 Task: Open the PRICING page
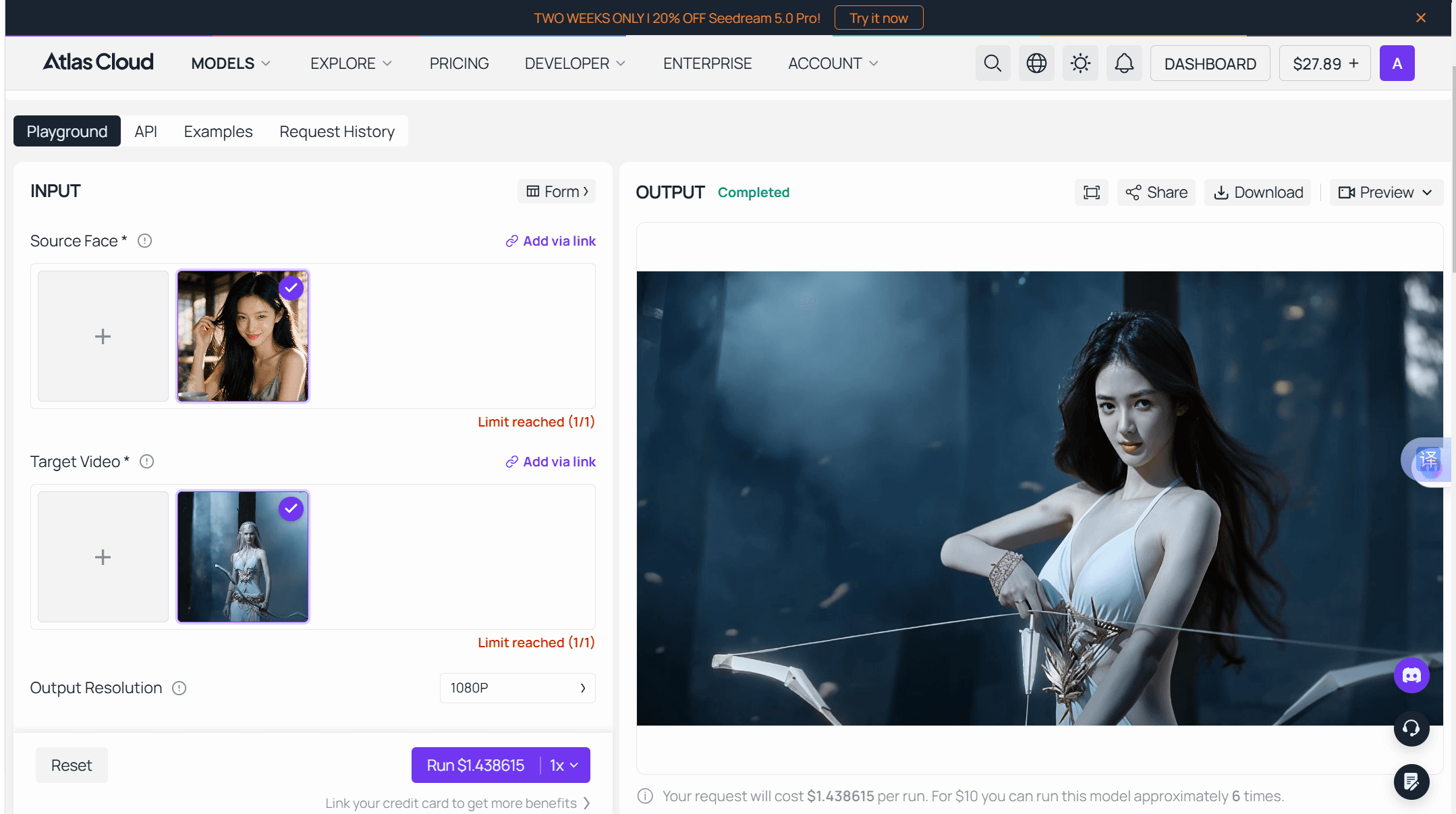(x=459, y=63)
